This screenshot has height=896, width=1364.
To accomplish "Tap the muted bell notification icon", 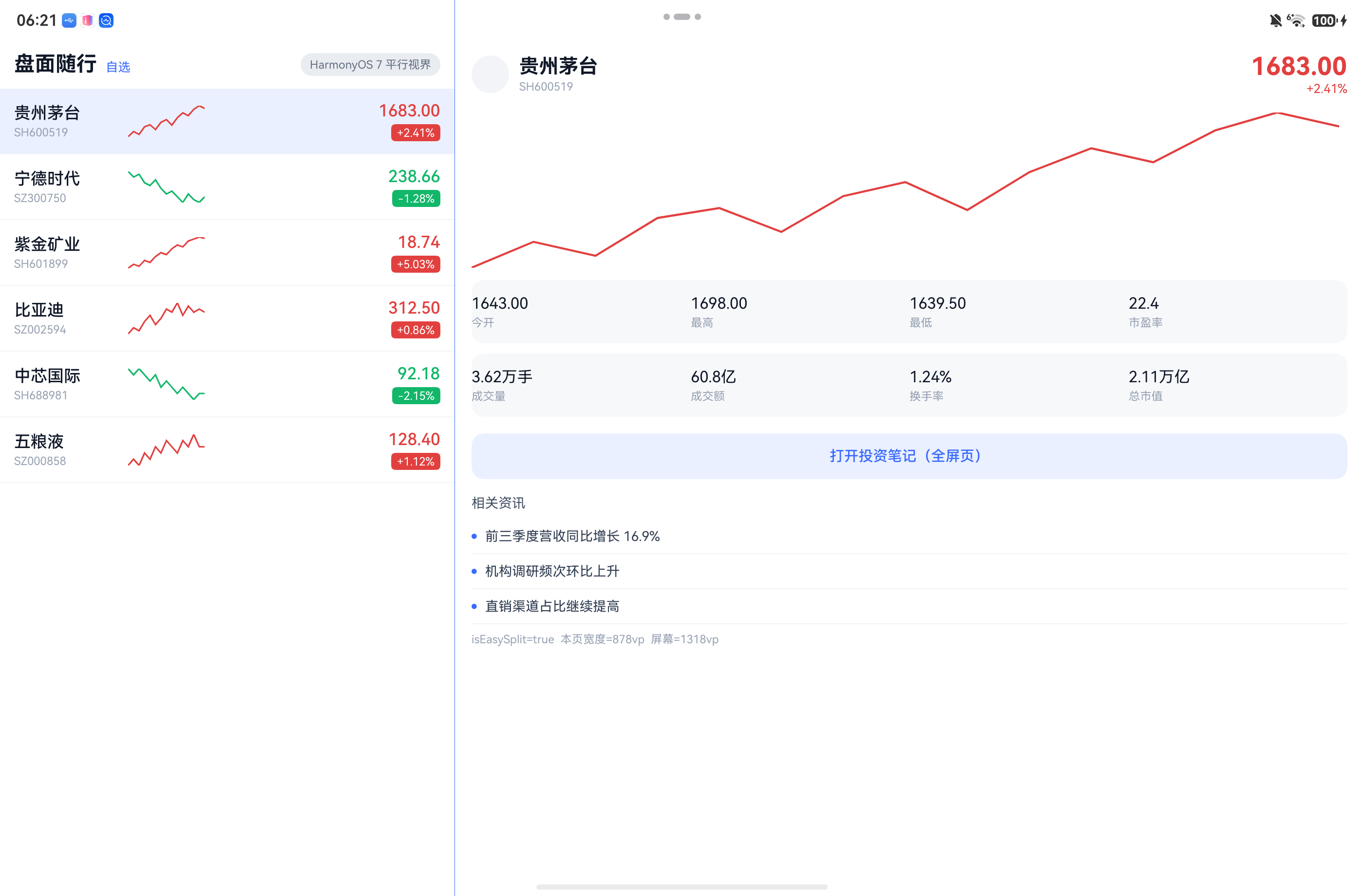I will point(1275,20).
